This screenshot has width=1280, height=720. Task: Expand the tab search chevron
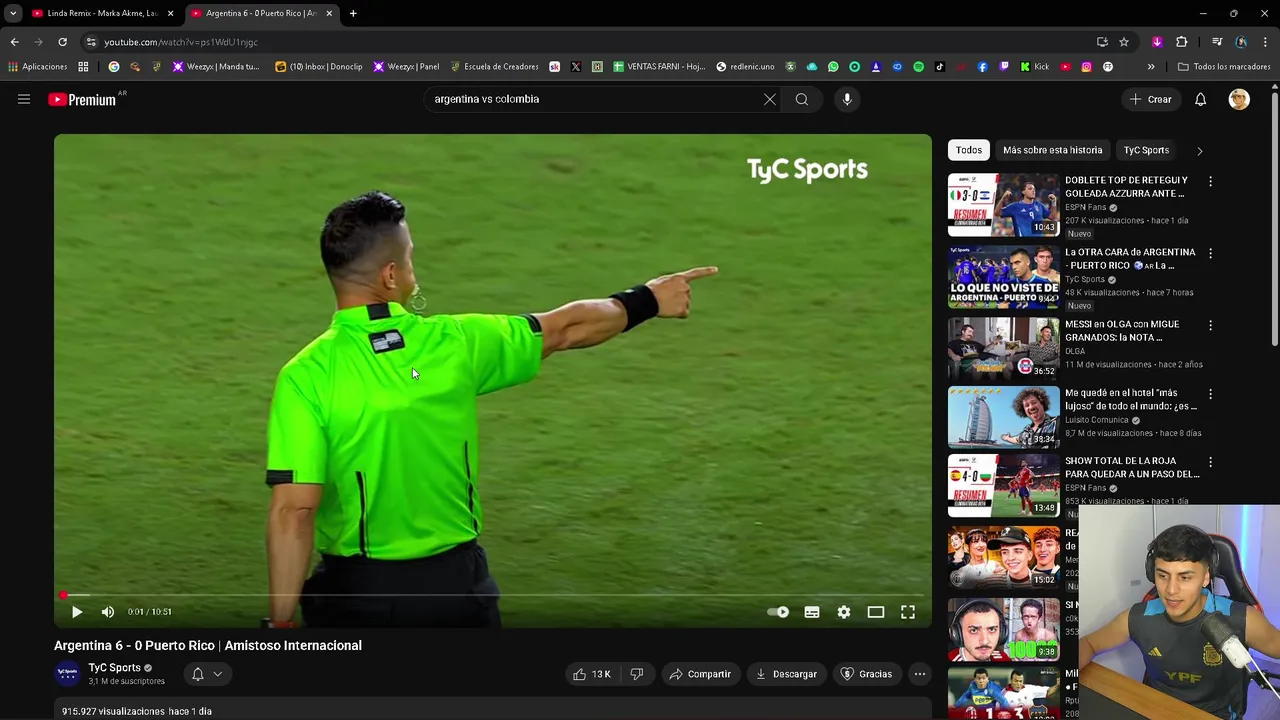[x=13, y=13]
